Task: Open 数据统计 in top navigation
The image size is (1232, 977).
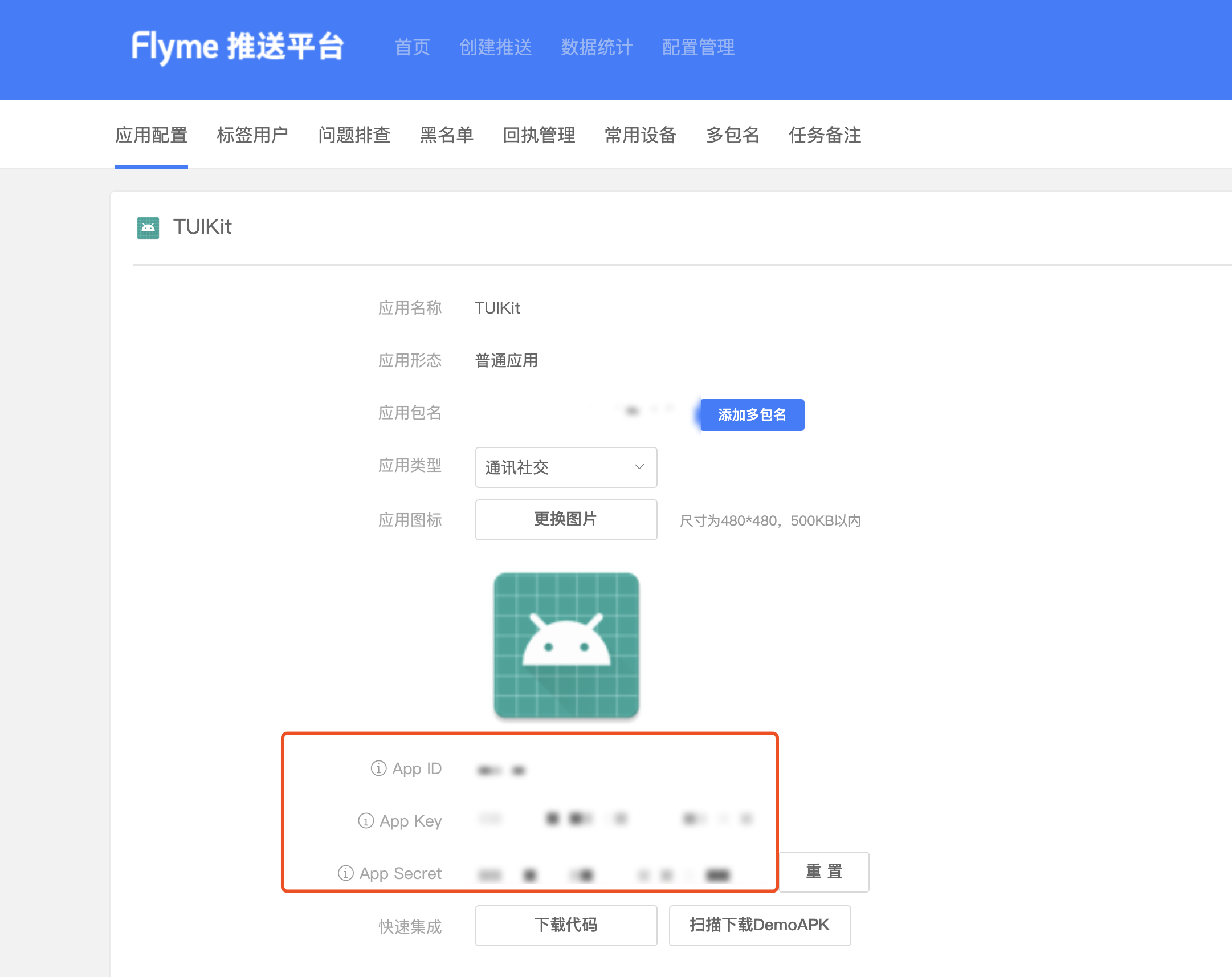Action: 597,47
